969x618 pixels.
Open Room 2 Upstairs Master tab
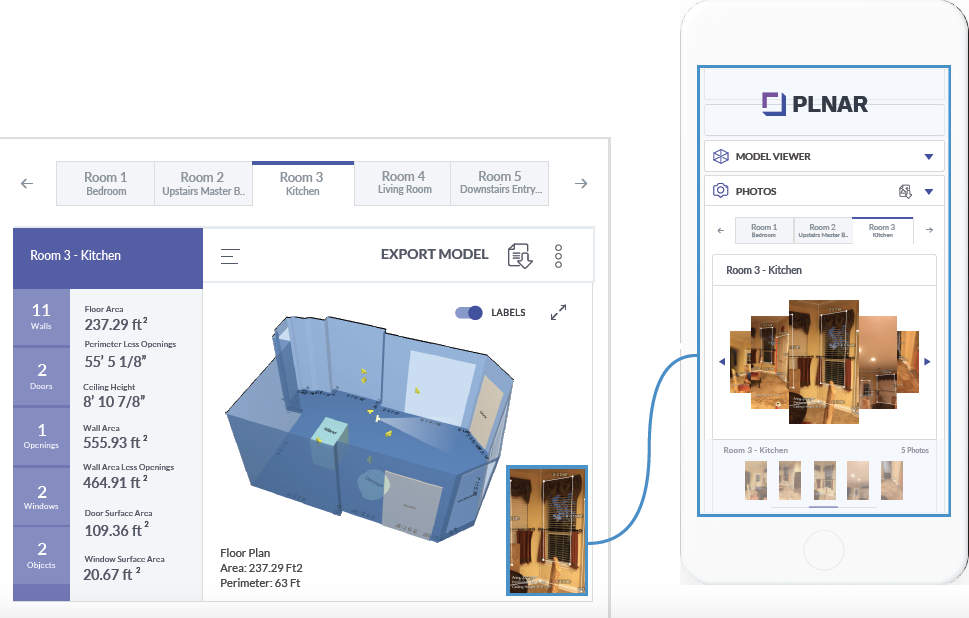click(x=203, y=183)
